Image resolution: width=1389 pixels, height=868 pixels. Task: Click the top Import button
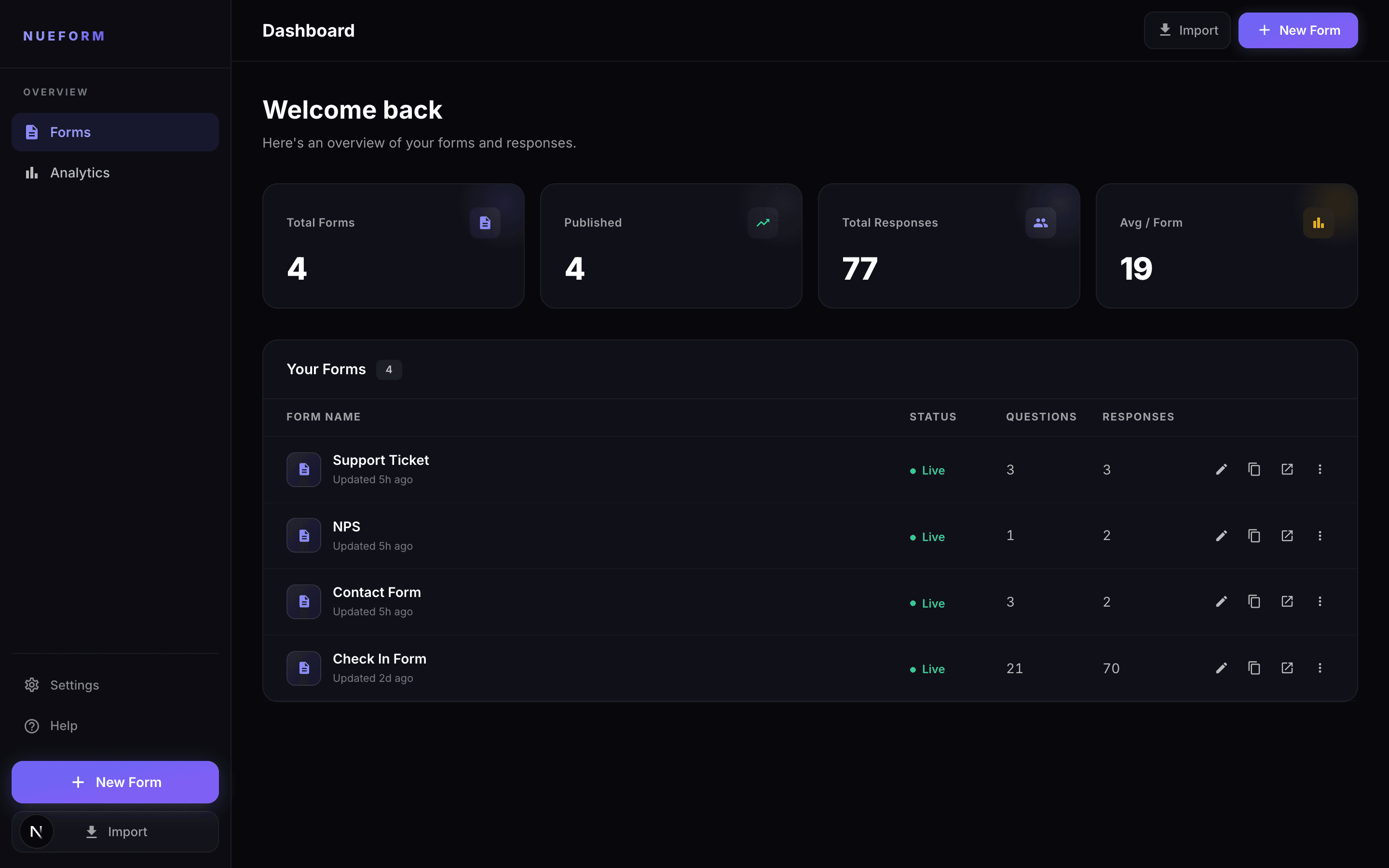pyautogui.click(x=1186, y=30)
